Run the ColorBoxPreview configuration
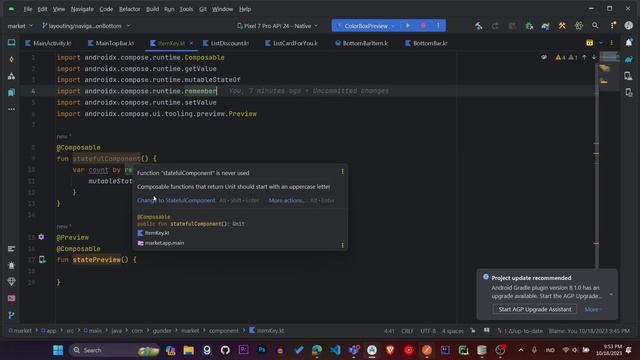This screenshot has width=640, height=360. 408,26
